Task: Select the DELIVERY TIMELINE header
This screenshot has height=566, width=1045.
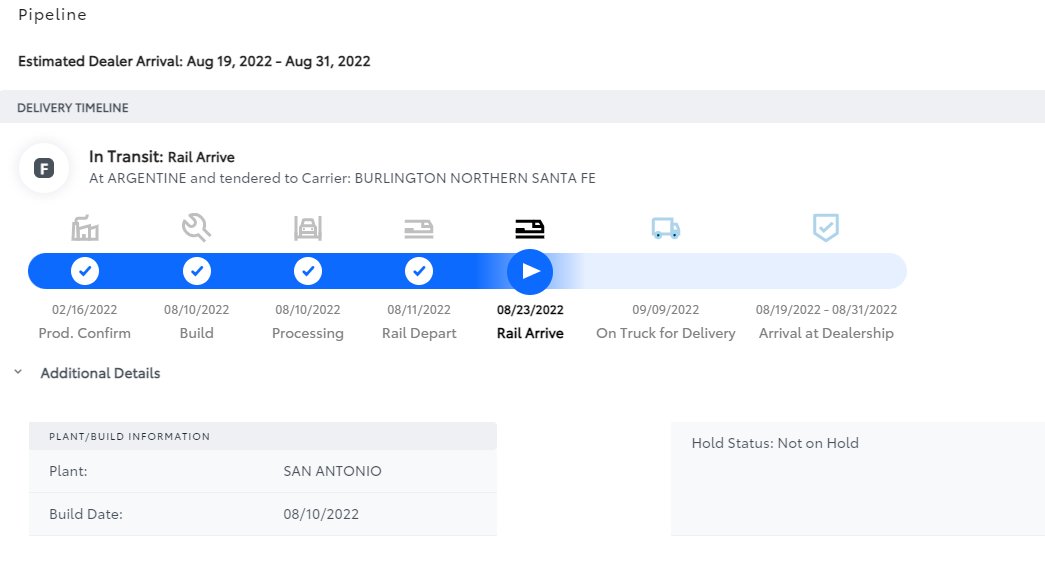Action: coord(73,108)
